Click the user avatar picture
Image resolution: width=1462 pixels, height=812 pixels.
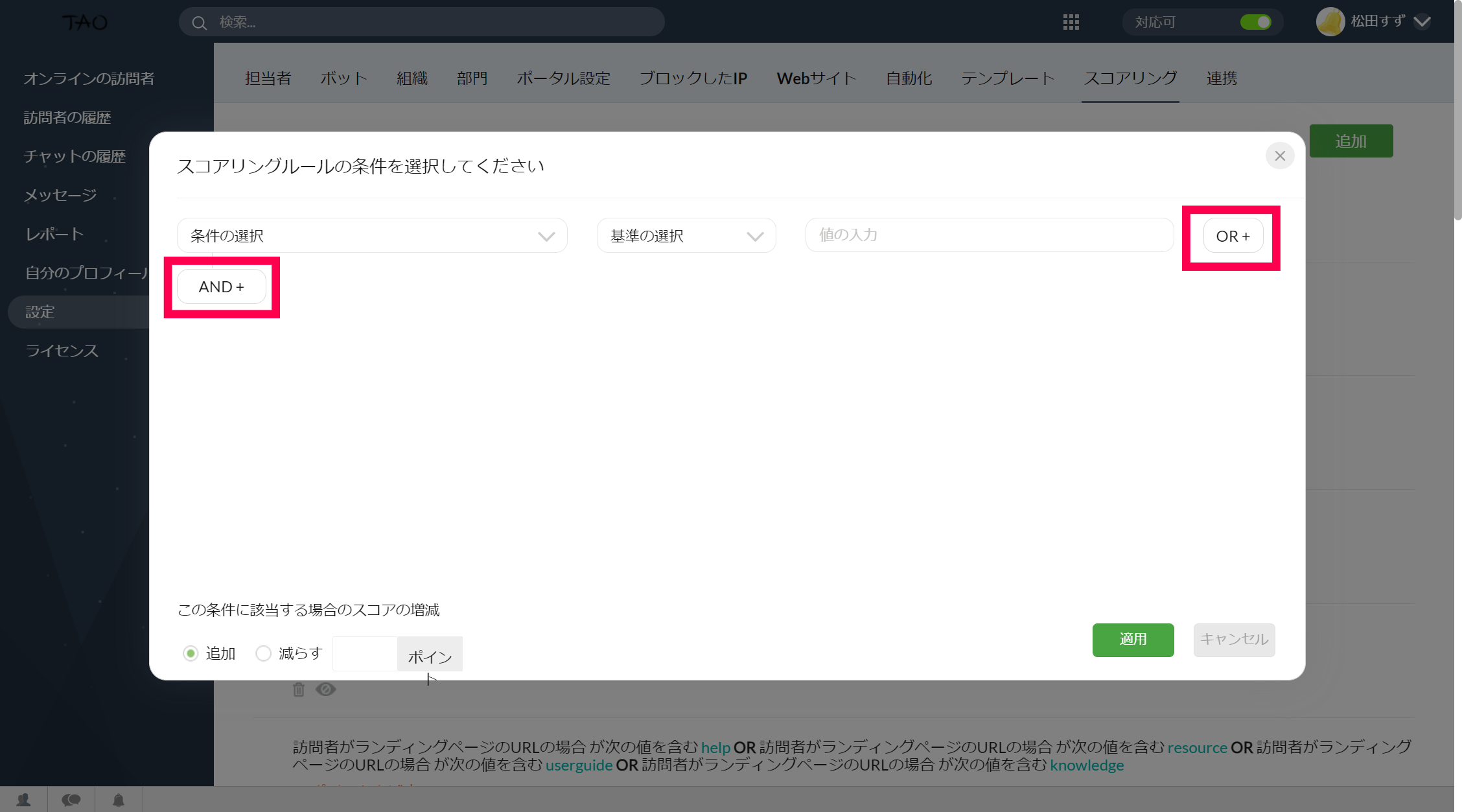pos(1330,22)
